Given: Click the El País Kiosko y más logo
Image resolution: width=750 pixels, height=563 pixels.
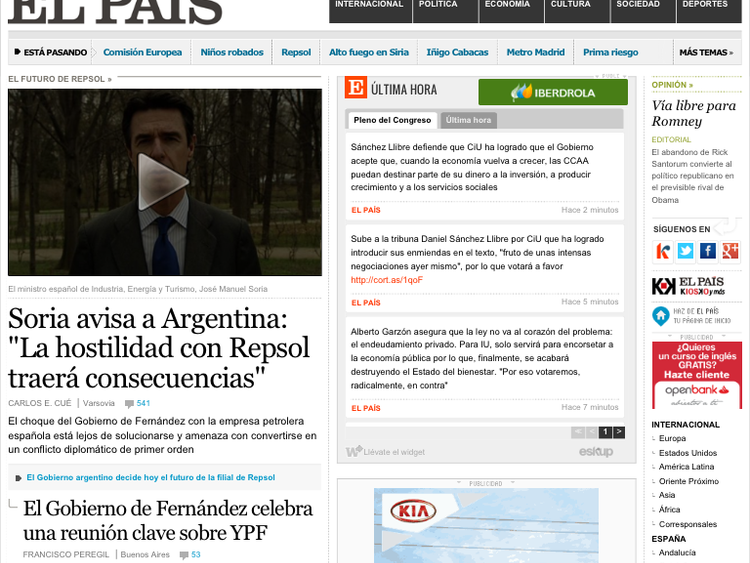Looking at the screenshot, I should [x=688, y=286].
